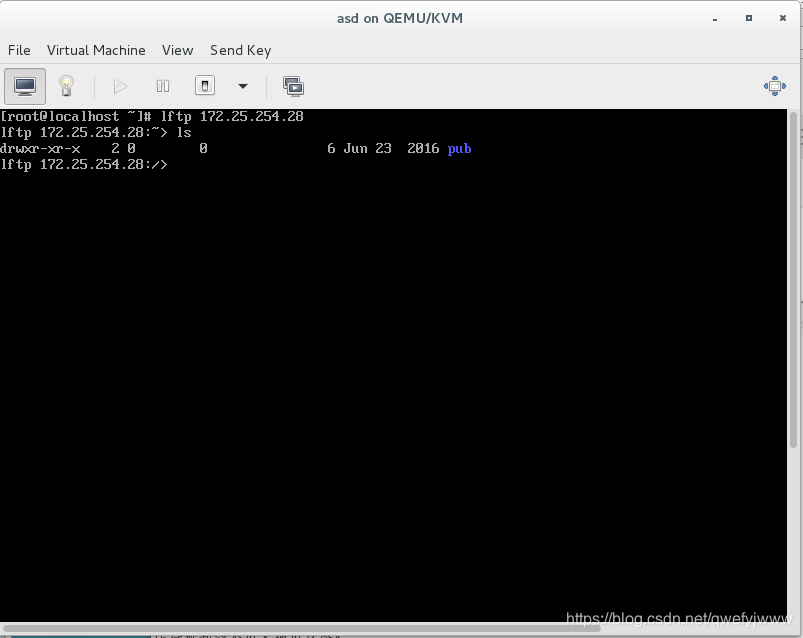This screenshot has width=803, height=638.
Task: Click the 'lftp 172.25.254.28:/>' prompt line
Action: pos(84,164)
